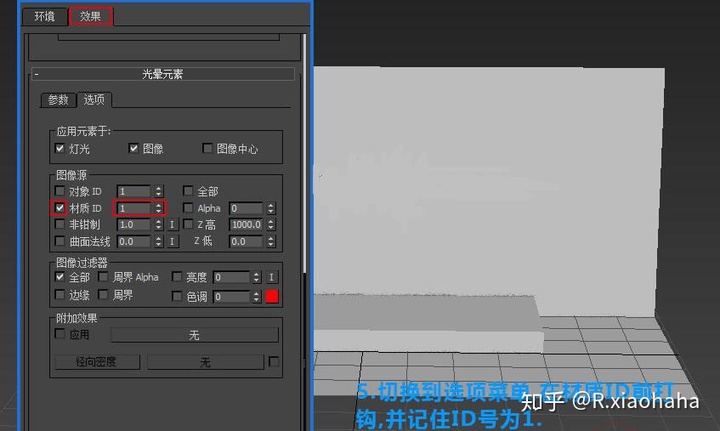Click the 材质 ID spinner arrows

pyautogui.click(x=158, y=208)
